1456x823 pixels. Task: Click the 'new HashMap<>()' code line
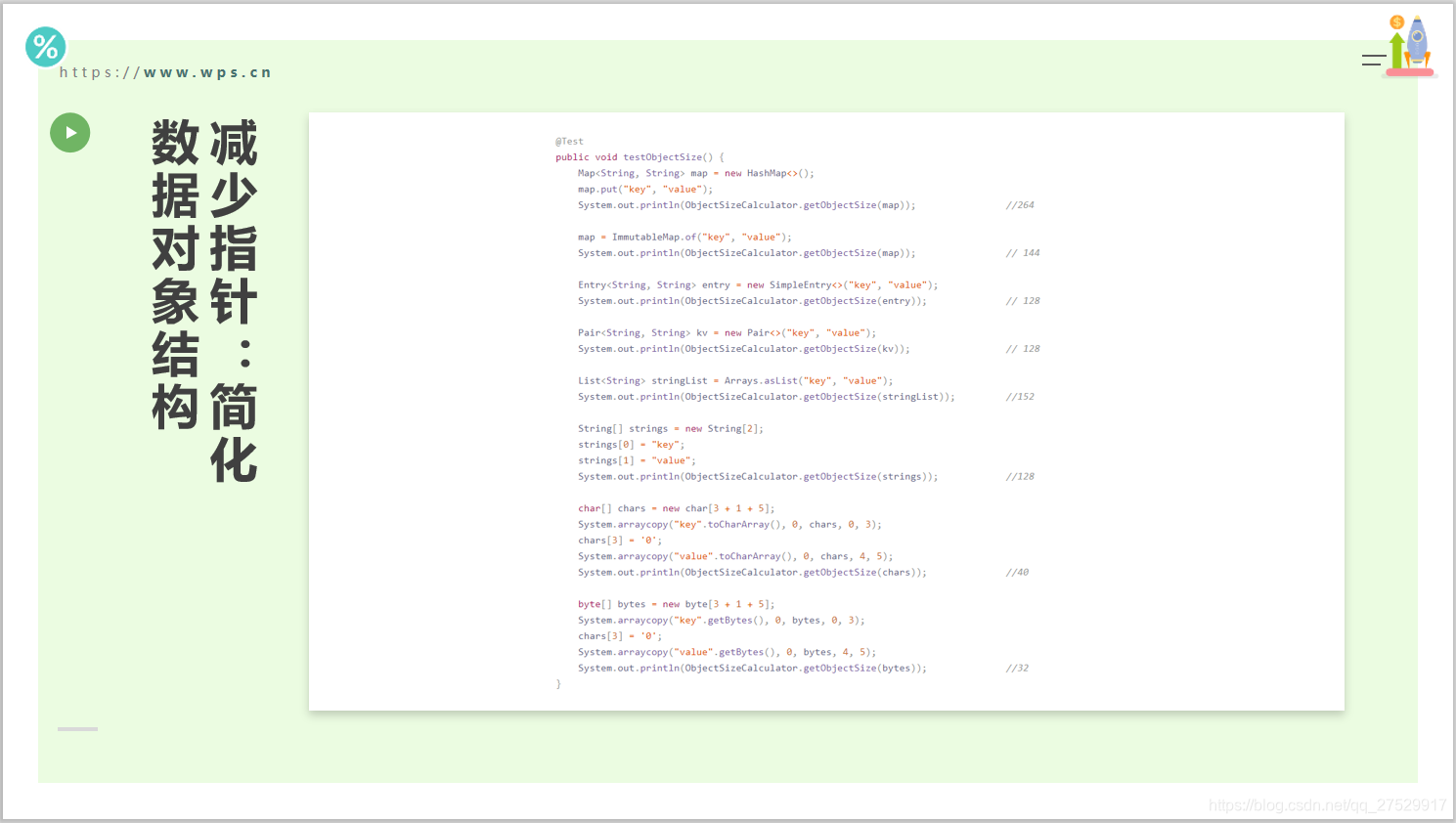(x=695, y=173)
